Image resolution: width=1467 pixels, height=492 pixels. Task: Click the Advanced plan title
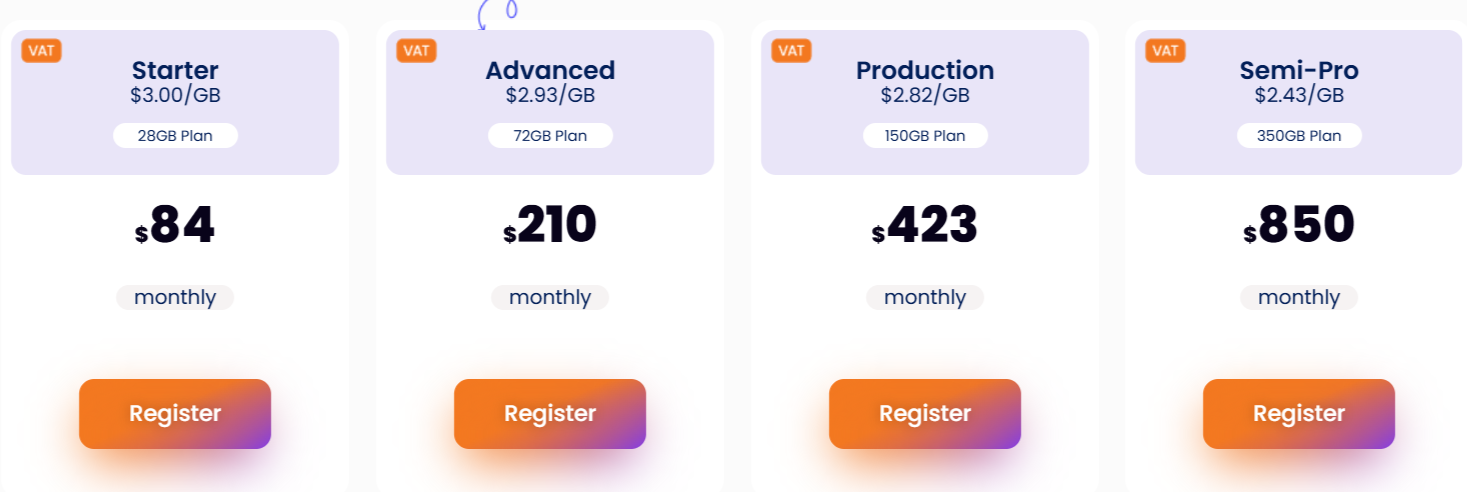(x=550, y=70)
